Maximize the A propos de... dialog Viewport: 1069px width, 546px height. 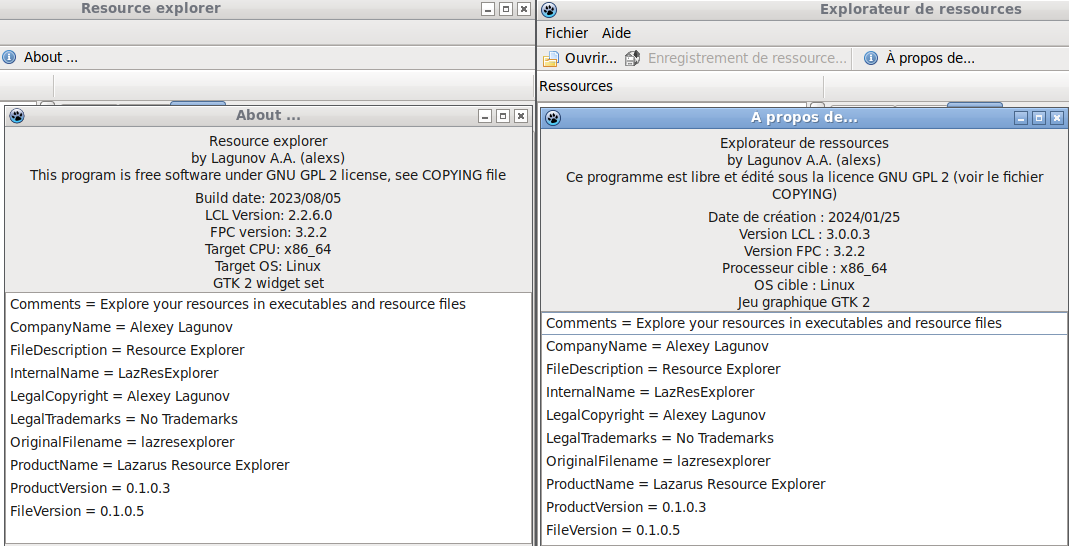[1038, 118]
